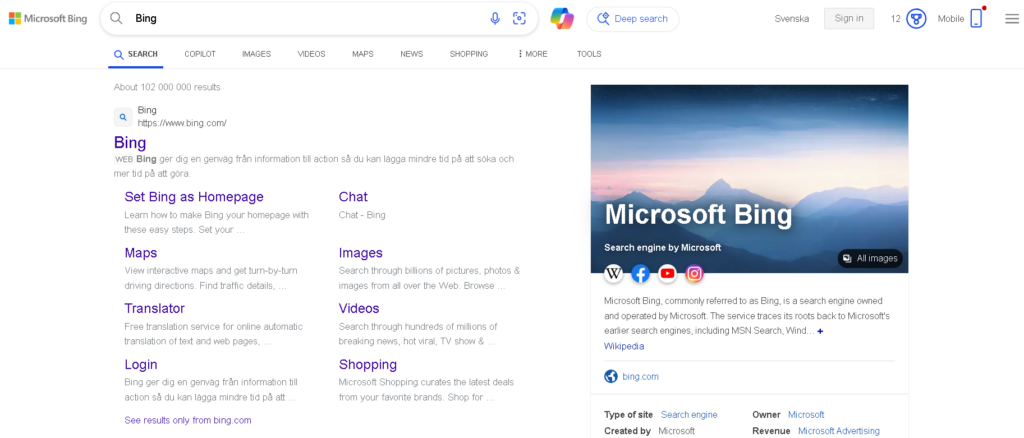Open Mobile phone icon

976,18
